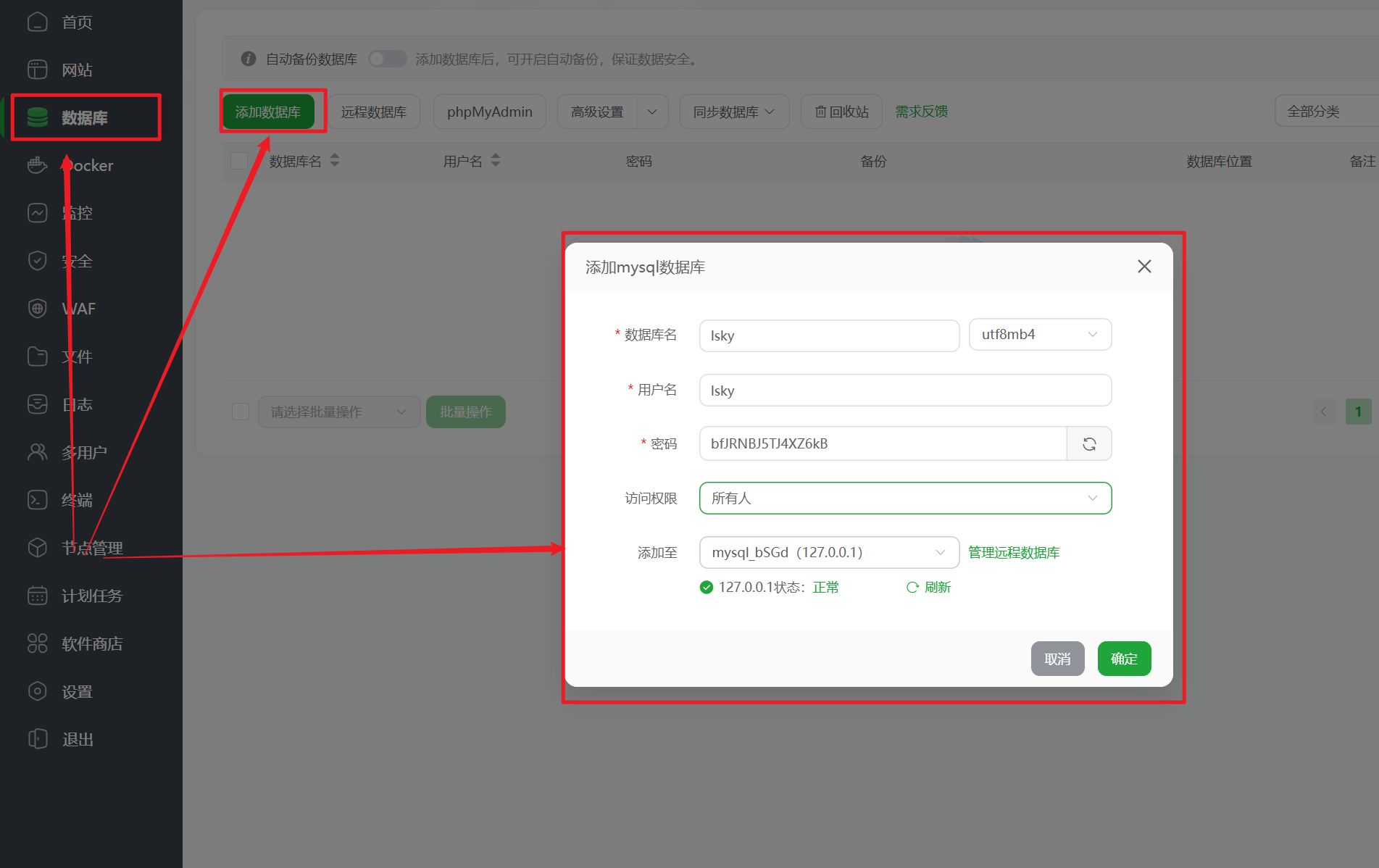Check the select-all checkbox in table header
This screenshot has width=1379, height=868.
click(x=239, y=161)
